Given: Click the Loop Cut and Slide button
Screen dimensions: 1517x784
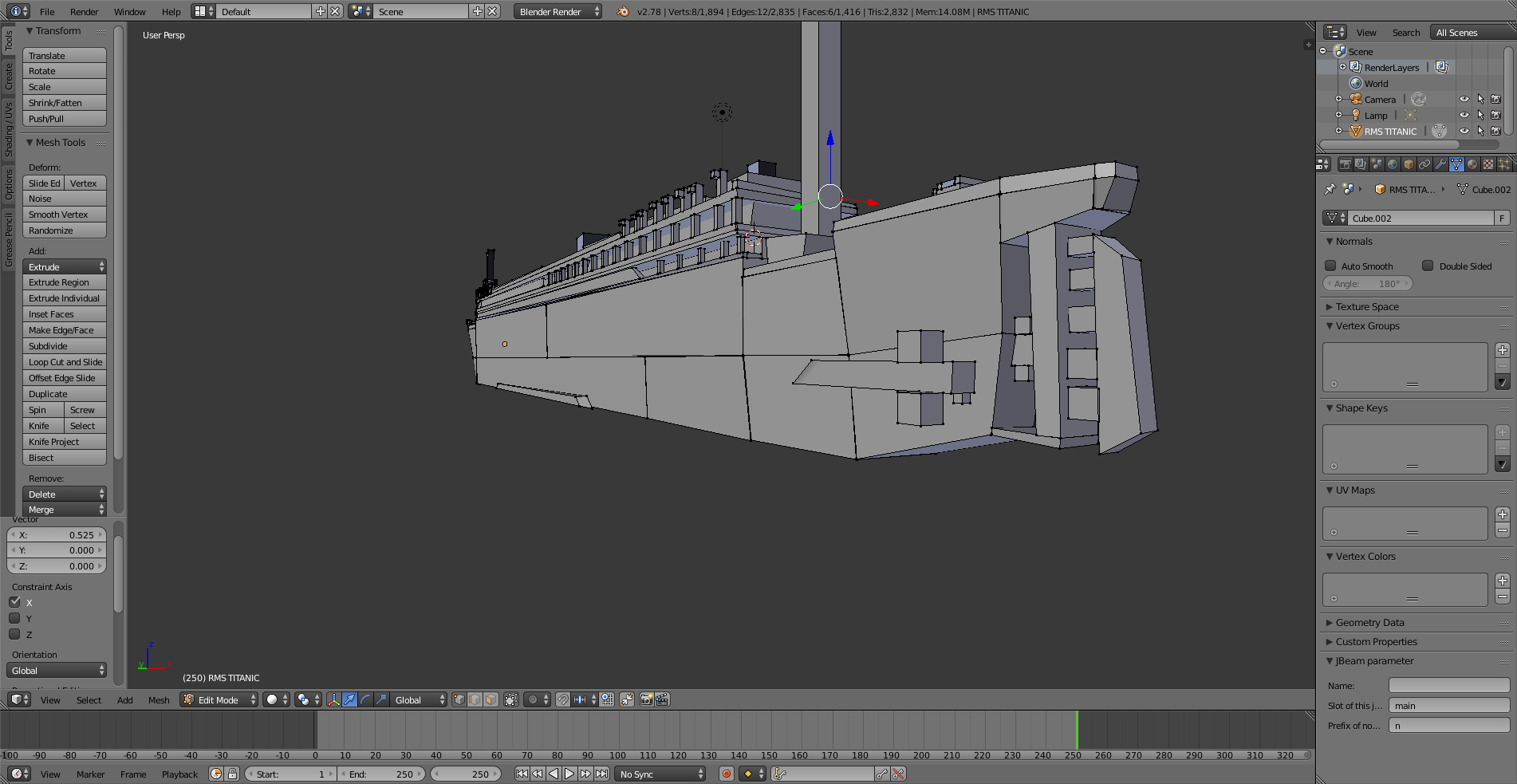Looking at the screenshot, I should click(64, 362).
